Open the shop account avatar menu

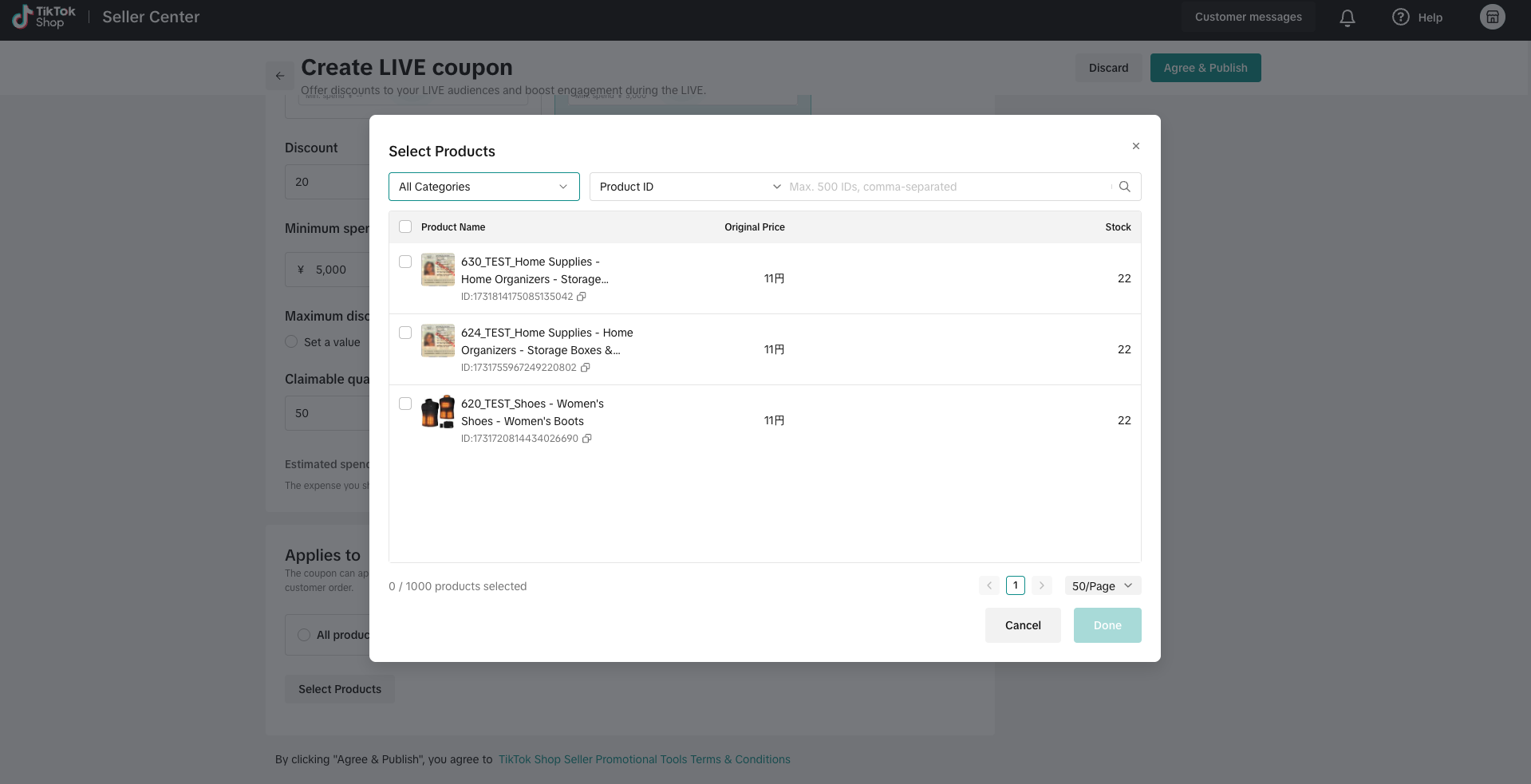pos(1492,17)
